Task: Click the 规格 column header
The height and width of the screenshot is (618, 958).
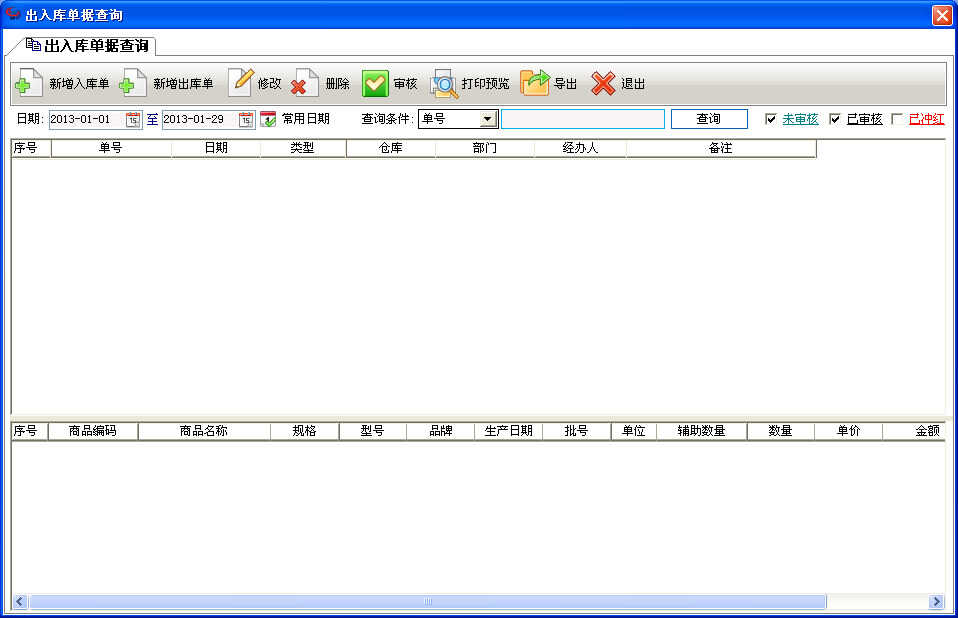Action: point(304,431)
